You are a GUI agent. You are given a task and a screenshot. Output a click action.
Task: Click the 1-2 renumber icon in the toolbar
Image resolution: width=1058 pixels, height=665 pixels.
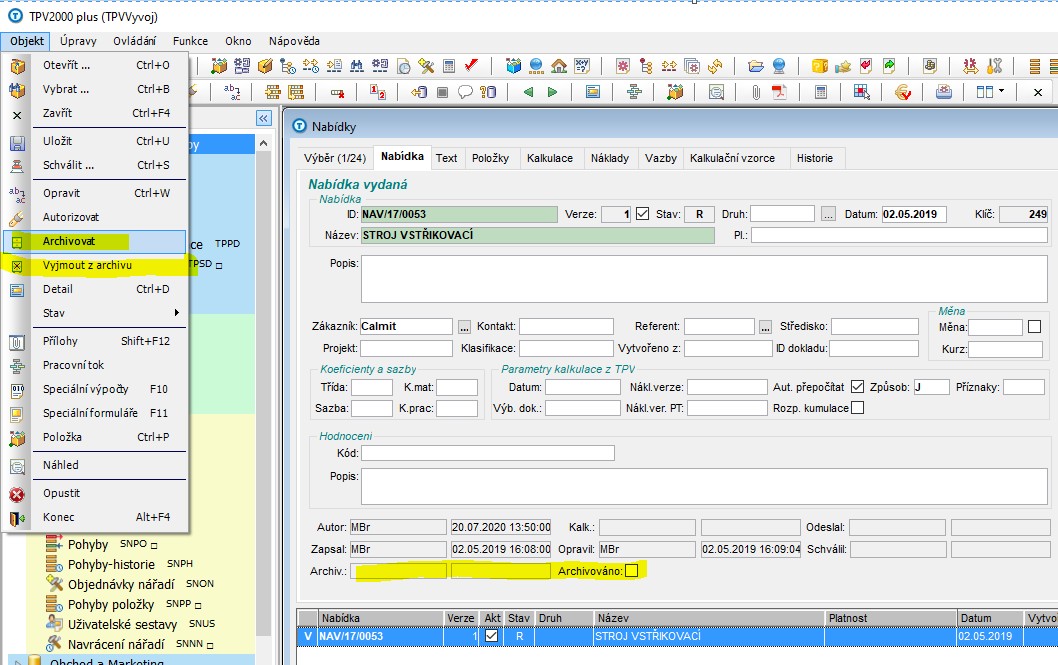click(x=378, y=92)
